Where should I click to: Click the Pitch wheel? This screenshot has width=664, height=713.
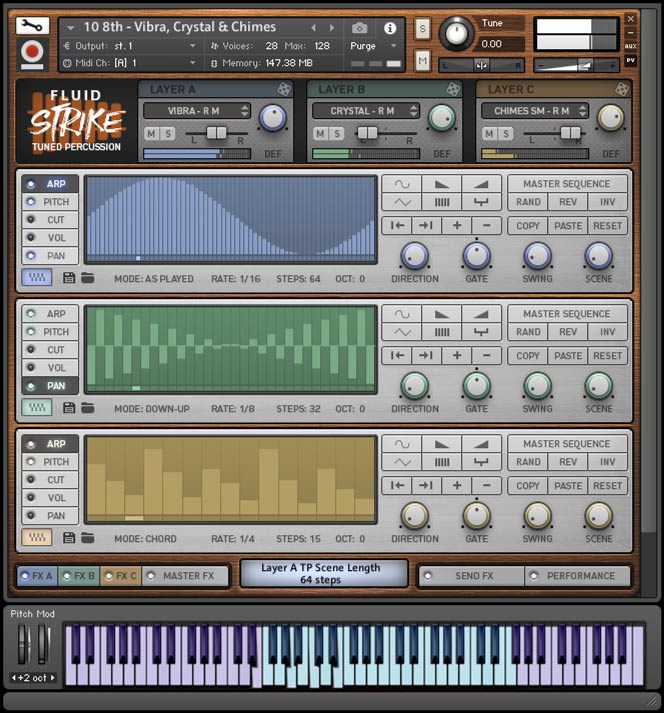(23, 644)
